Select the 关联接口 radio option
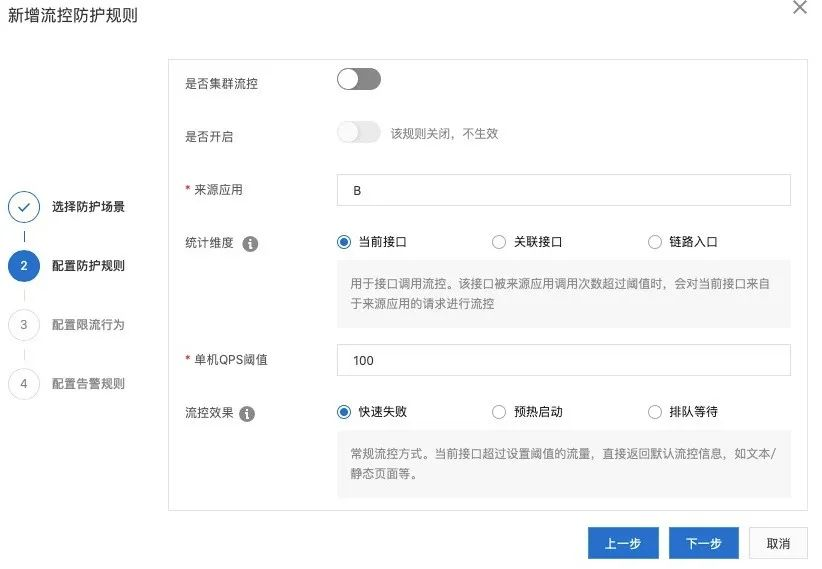 tap(499, 242)
